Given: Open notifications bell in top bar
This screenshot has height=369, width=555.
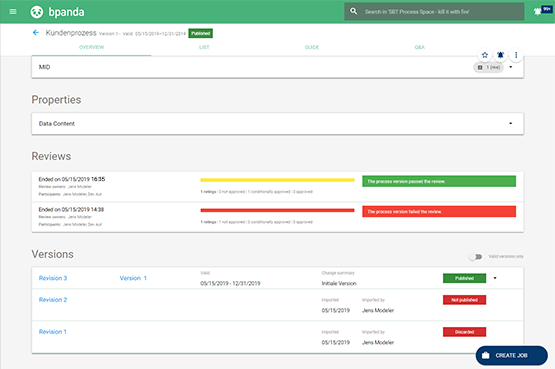Looking at the screenshot, I should 538,12.
